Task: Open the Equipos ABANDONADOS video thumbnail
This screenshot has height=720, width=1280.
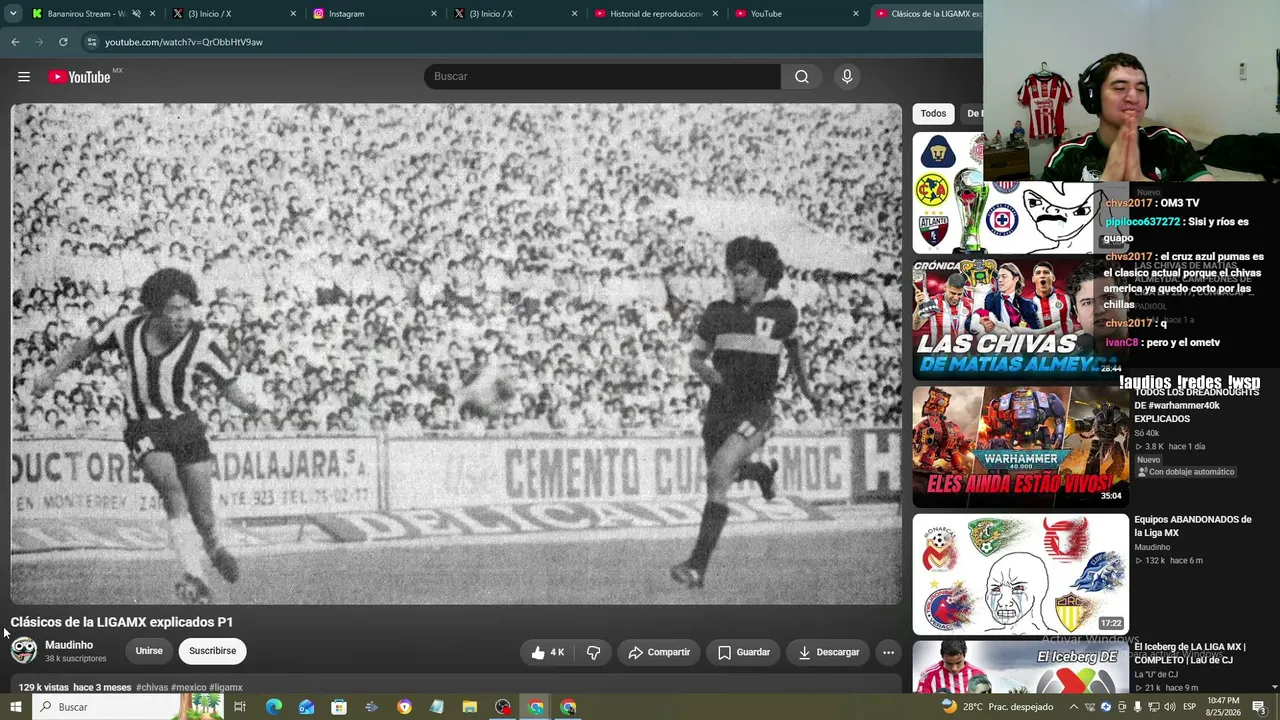Action: [x=1020, y=574]
